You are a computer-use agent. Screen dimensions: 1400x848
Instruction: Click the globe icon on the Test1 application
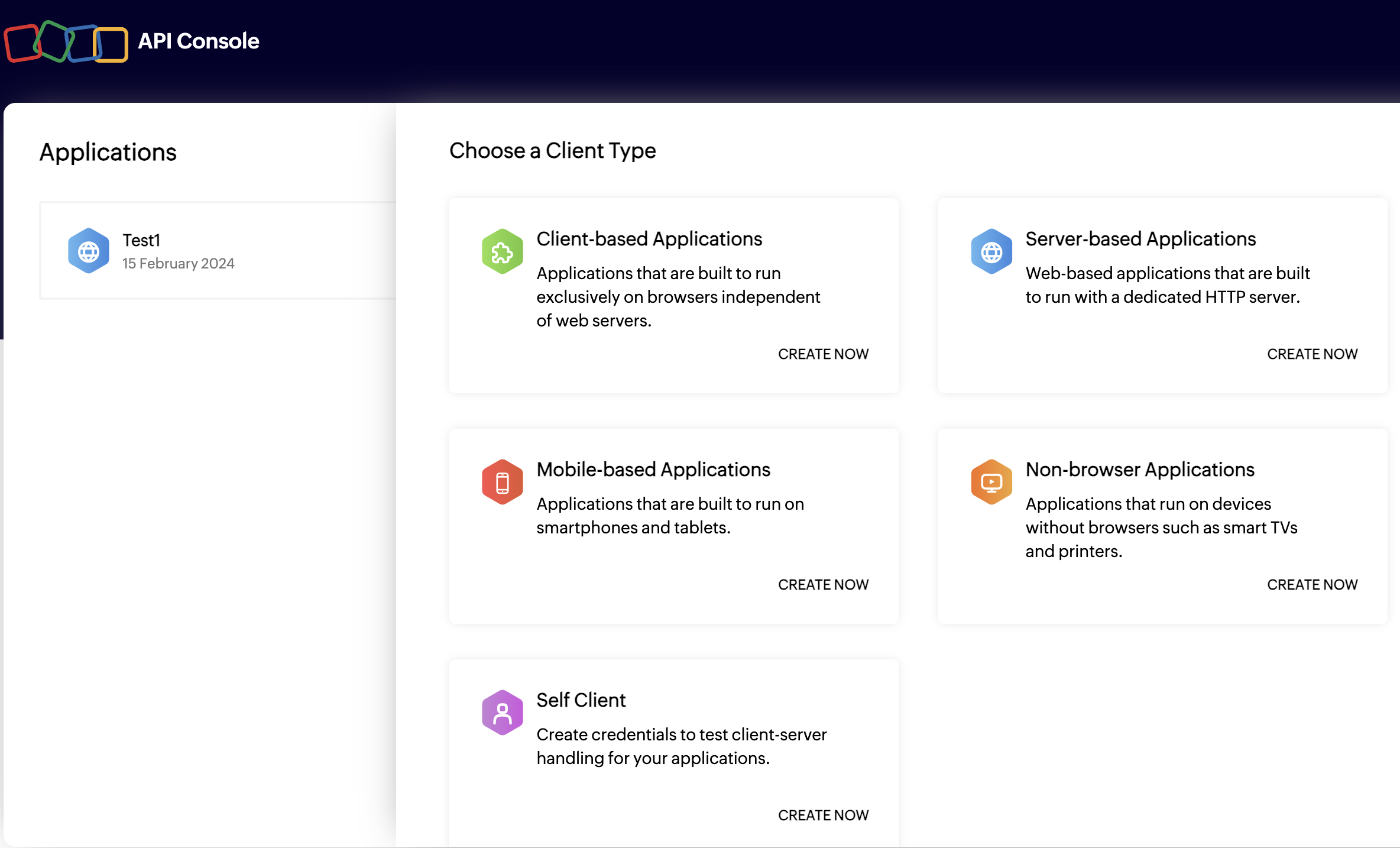coord(89,250)
